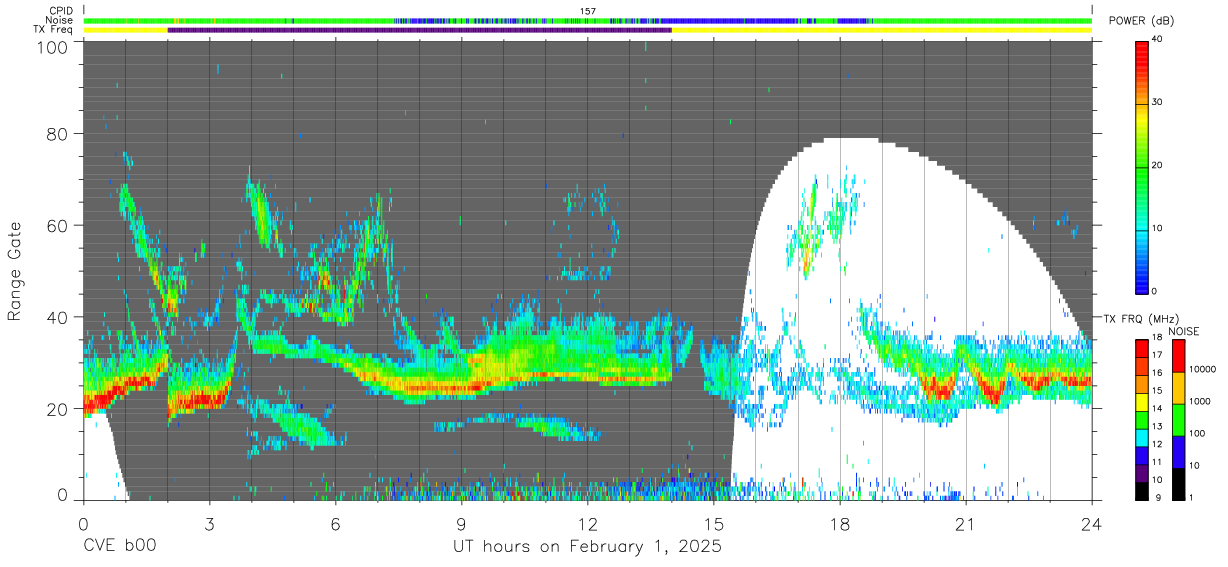1228x567 pixels.
Task: Click the red segment of NOISE legend
Action: [1180, 356]
